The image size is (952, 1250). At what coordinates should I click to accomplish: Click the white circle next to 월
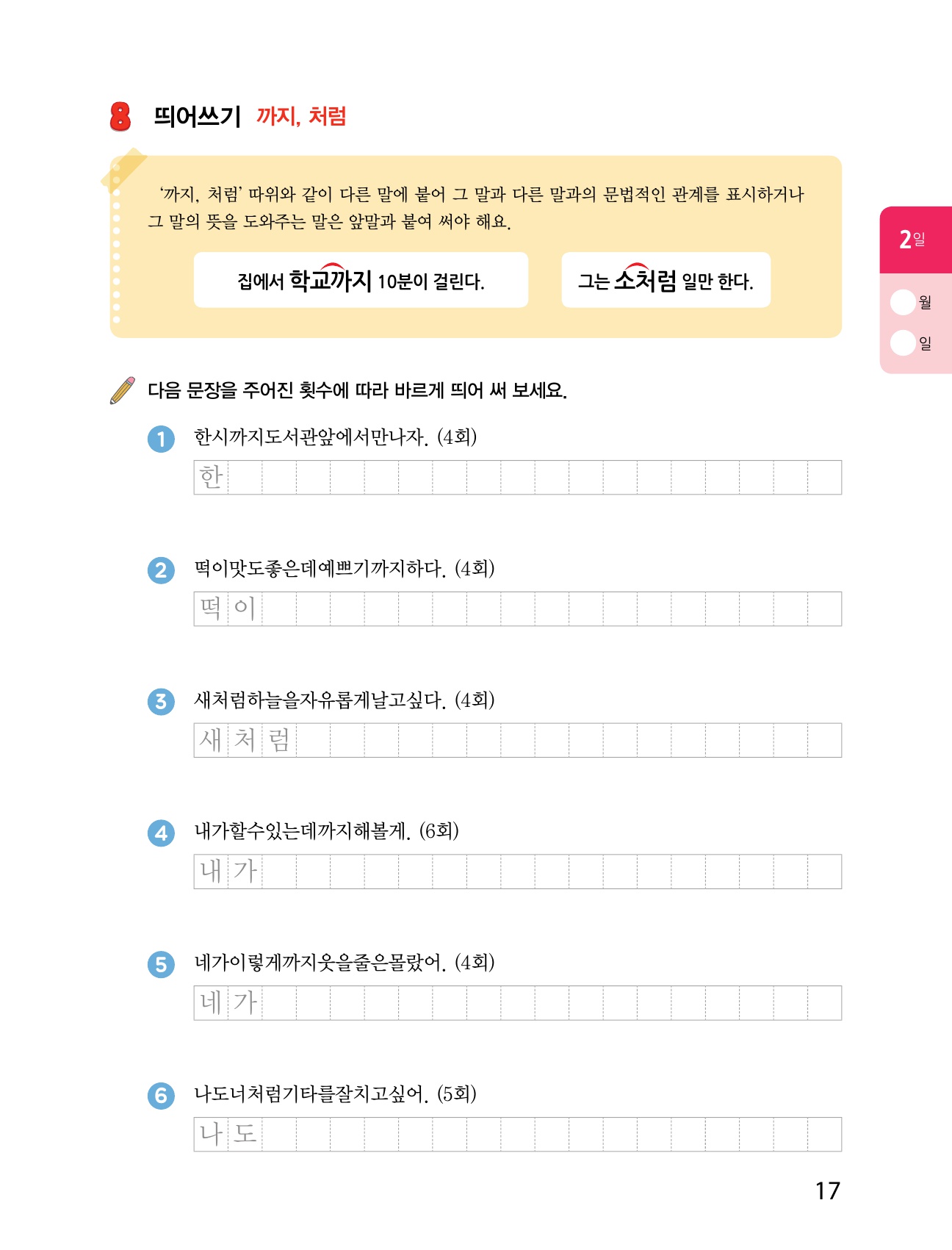pyautogui.click(x=902, y=302)
